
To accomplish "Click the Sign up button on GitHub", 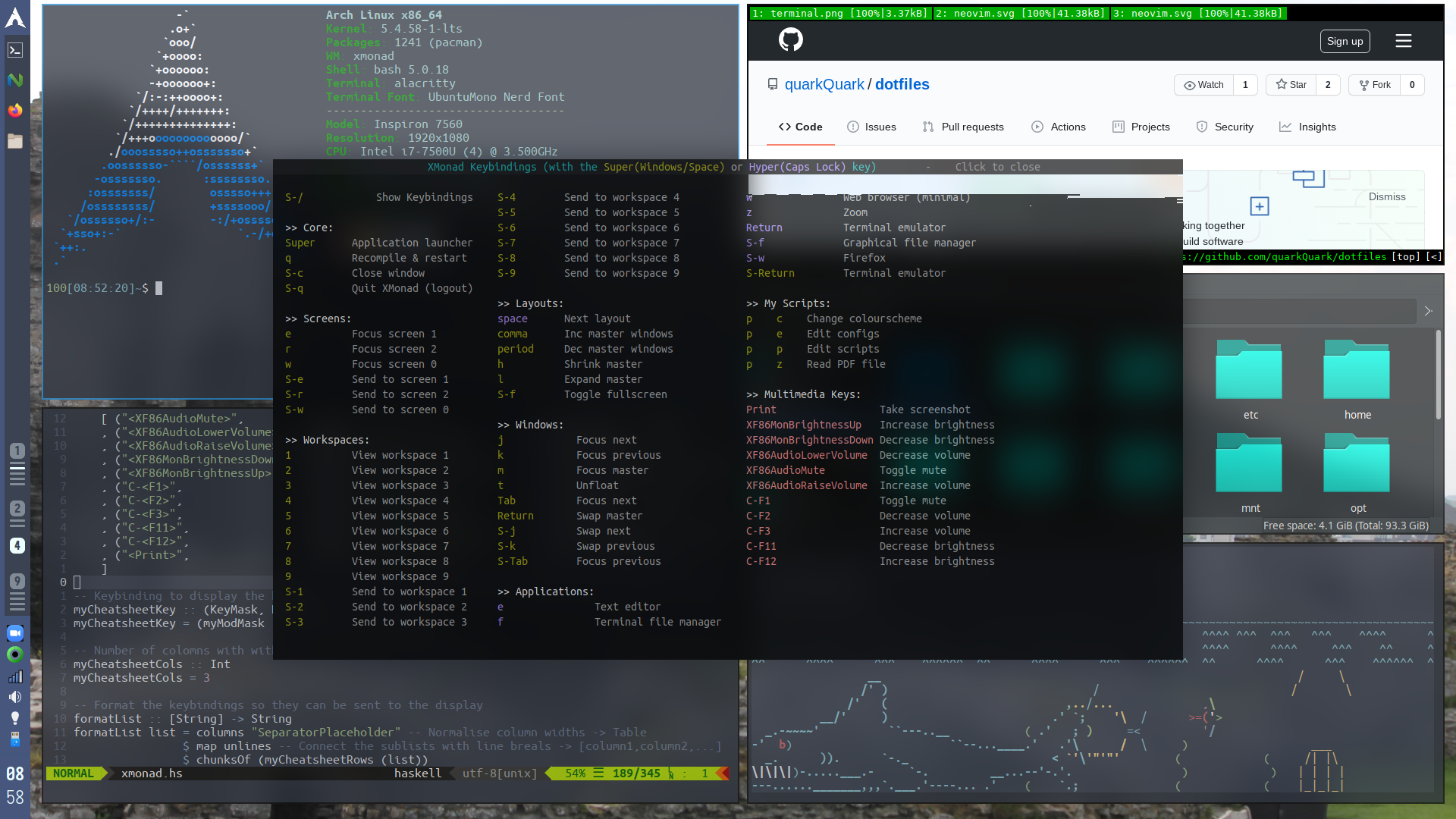I will [x=1345, y=41].
